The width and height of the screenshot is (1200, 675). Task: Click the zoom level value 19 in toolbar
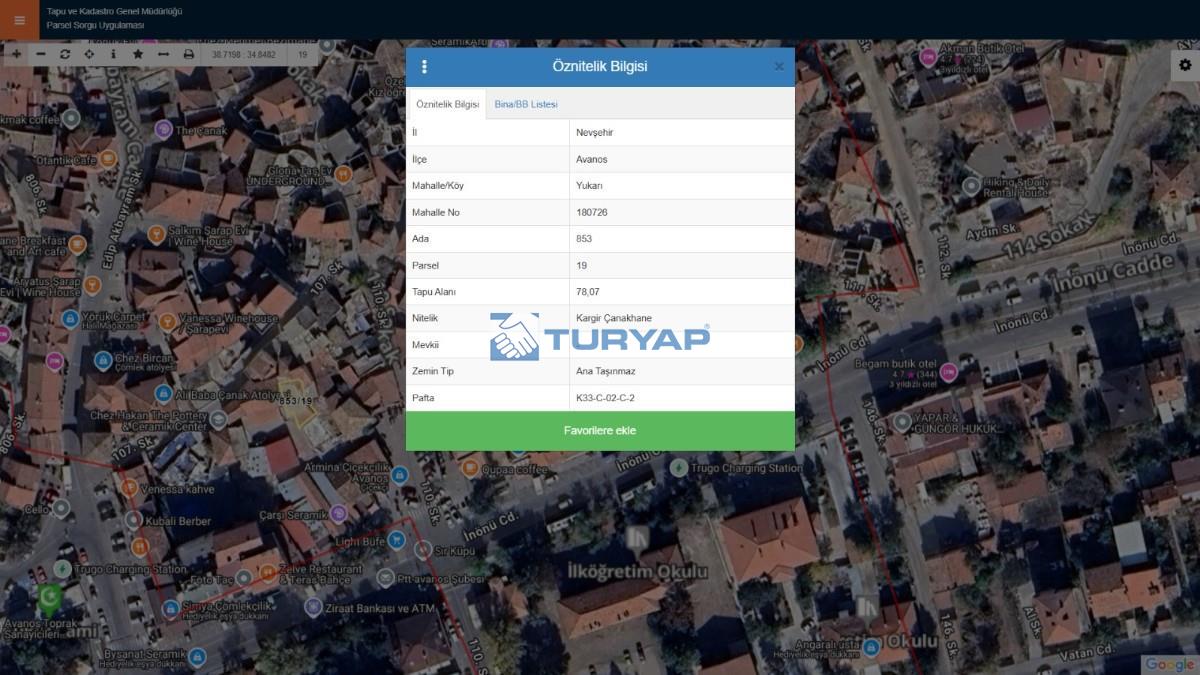[302, 55]
